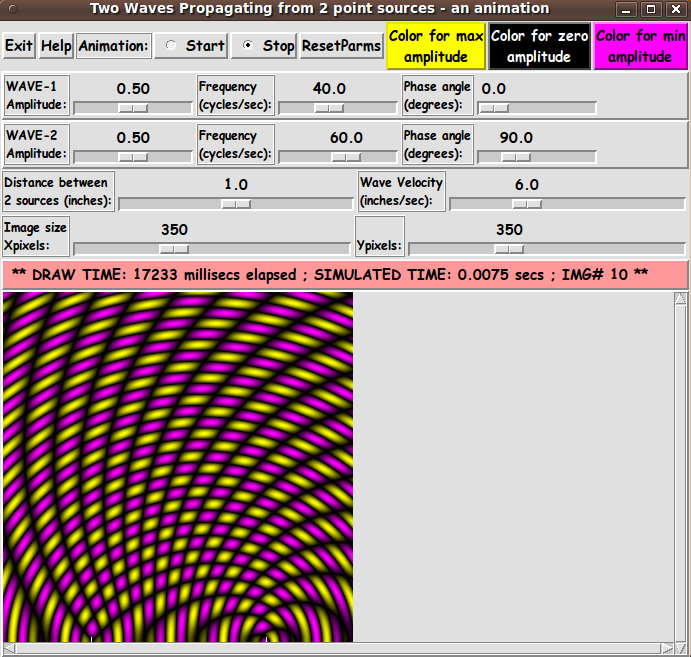
Task: Click the WAVE-1 Amplitude label
Action: click(x=37, y=95)
